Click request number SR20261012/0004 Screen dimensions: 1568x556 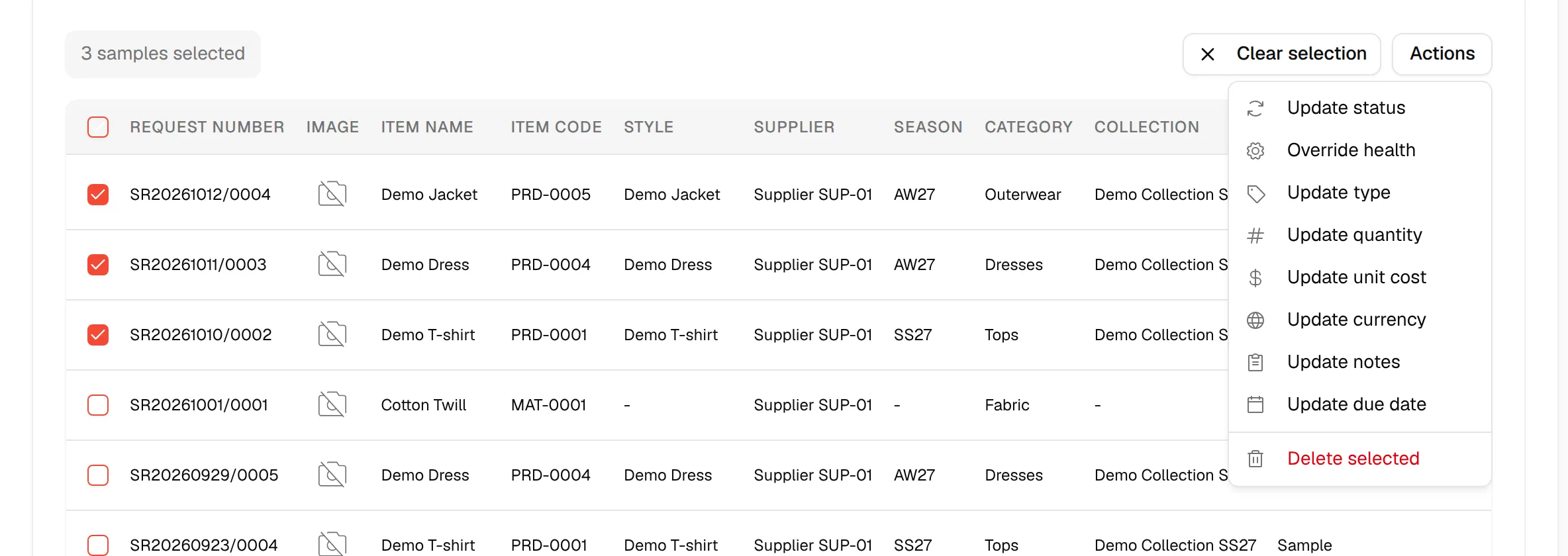point(200,195)
